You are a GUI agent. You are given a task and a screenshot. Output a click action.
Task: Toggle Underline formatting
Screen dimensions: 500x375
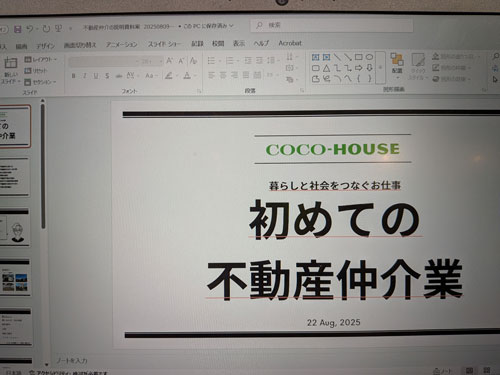coord(96,76)
